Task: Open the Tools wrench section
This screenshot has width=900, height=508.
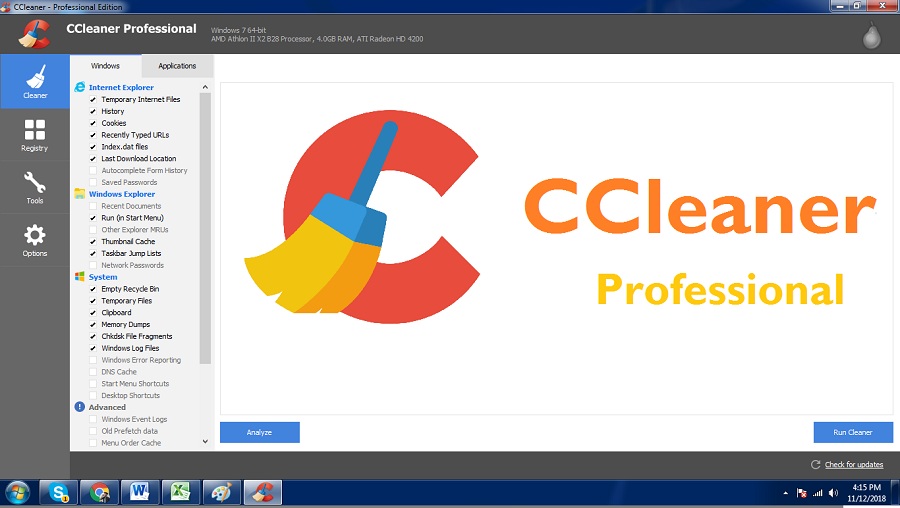Action: coord(35,188)
